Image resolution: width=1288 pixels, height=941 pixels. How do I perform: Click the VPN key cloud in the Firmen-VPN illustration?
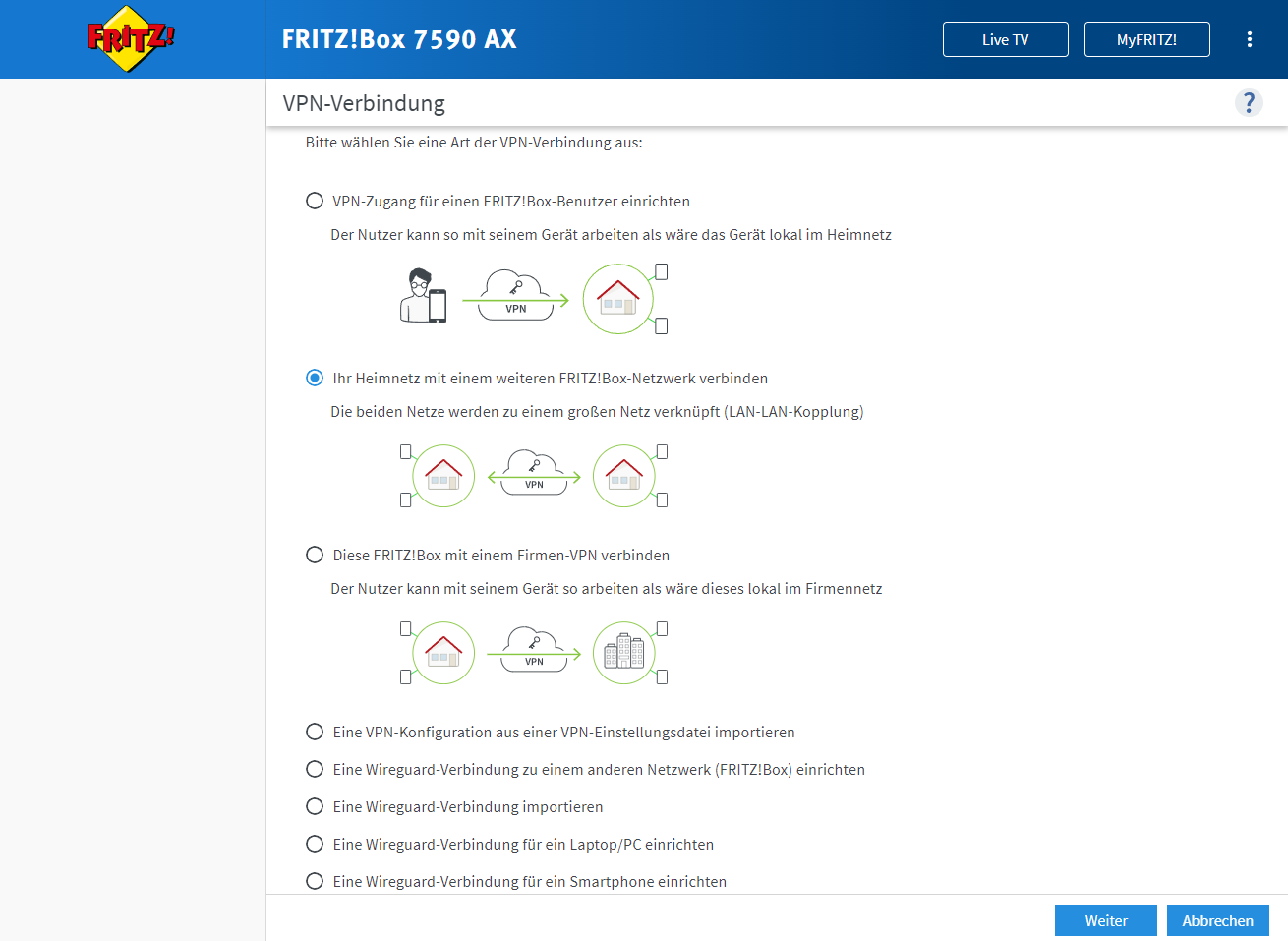(532, 652)
